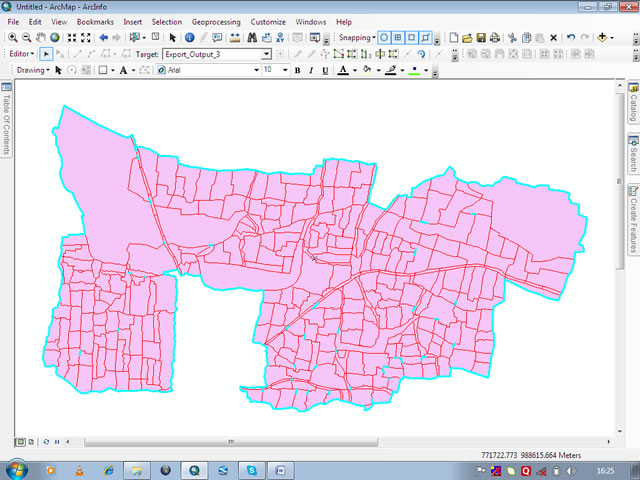Open the Geoprocessing menu
The image size is (640, 480).
click(x=215, y=21)
